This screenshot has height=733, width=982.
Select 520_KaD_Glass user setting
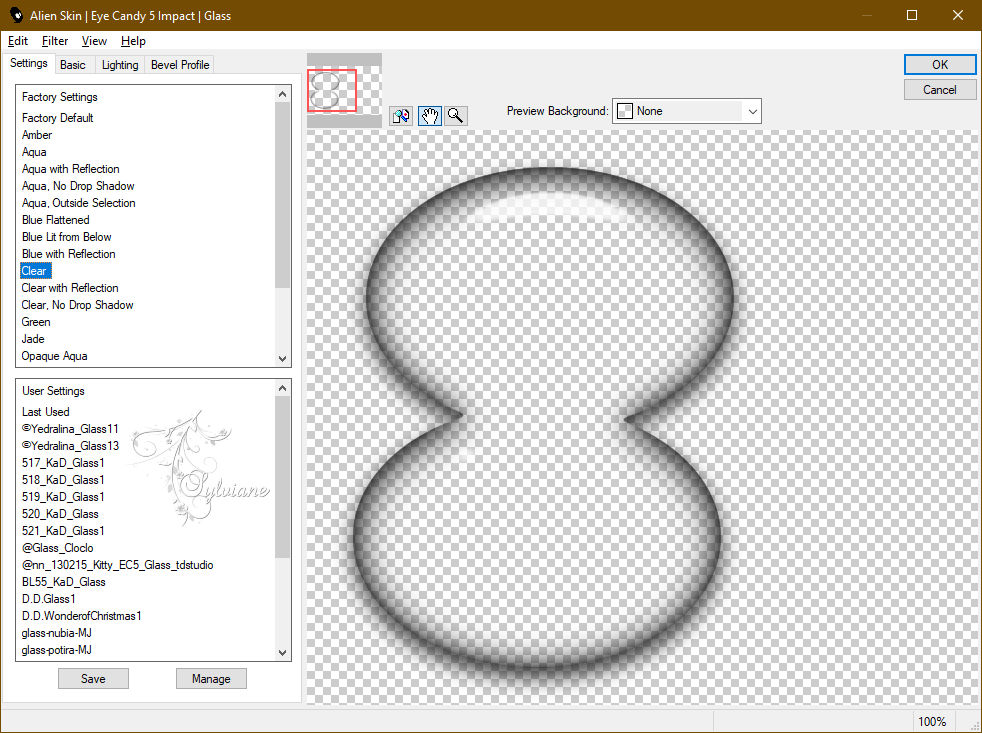[59, 513]
